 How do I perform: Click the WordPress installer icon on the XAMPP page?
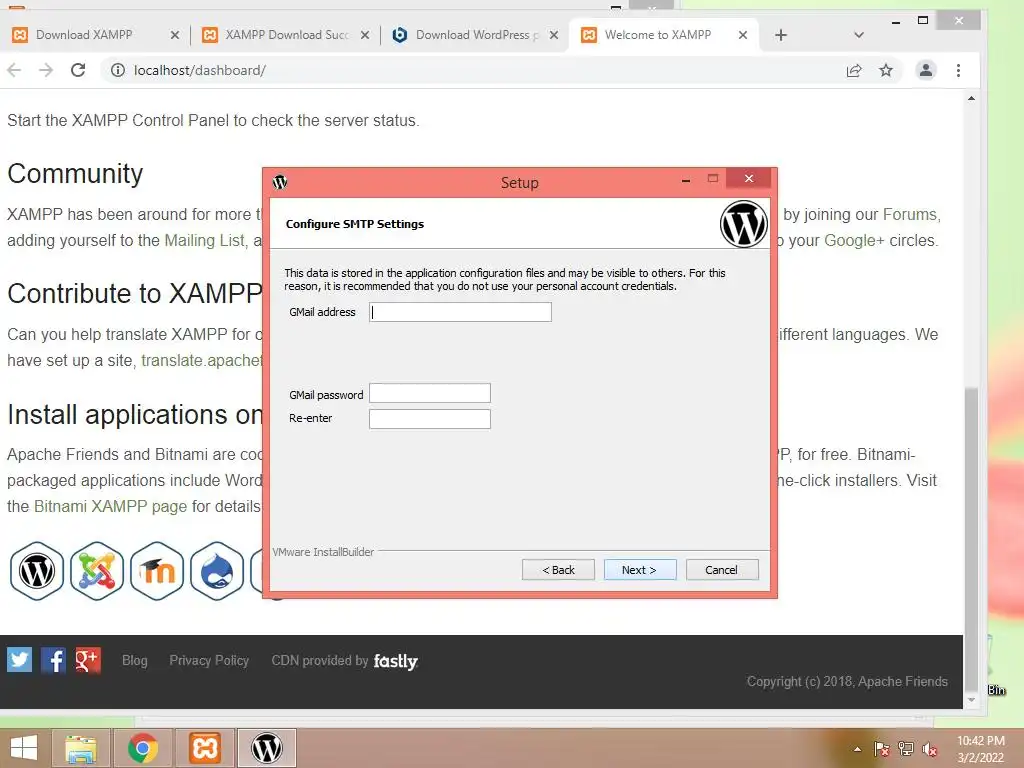click(37, 571)
